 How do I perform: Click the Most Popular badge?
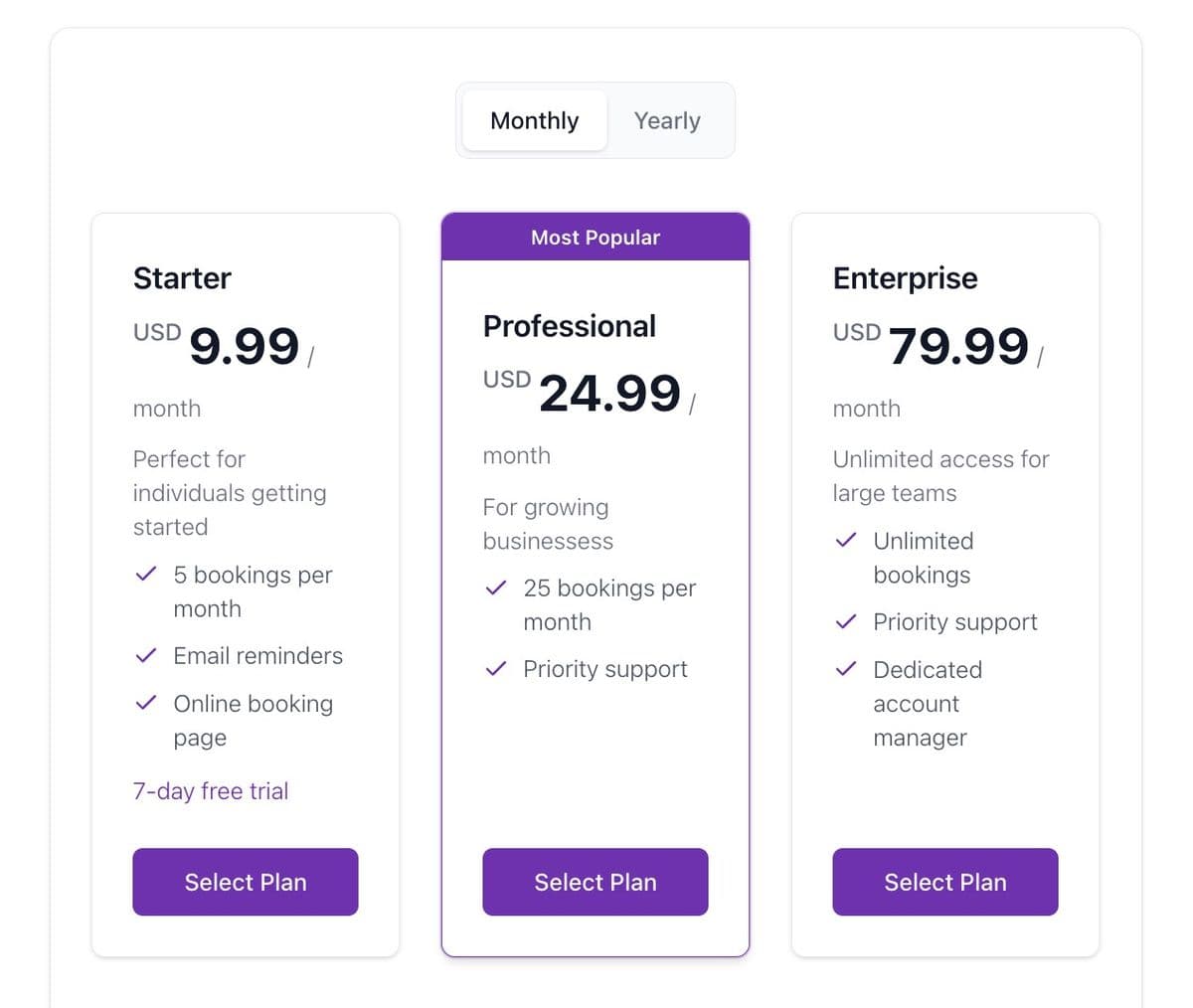click(x=595, y=237)
